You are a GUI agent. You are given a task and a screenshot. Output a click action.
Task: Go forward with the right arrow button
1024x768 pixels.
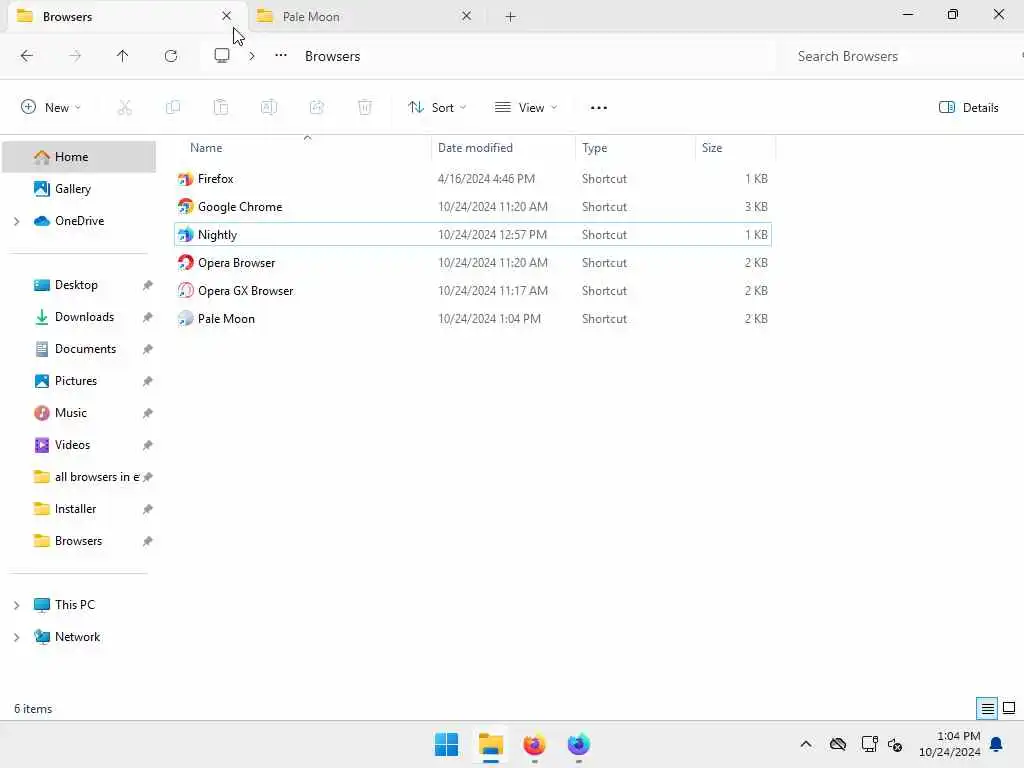coord(75,56)
